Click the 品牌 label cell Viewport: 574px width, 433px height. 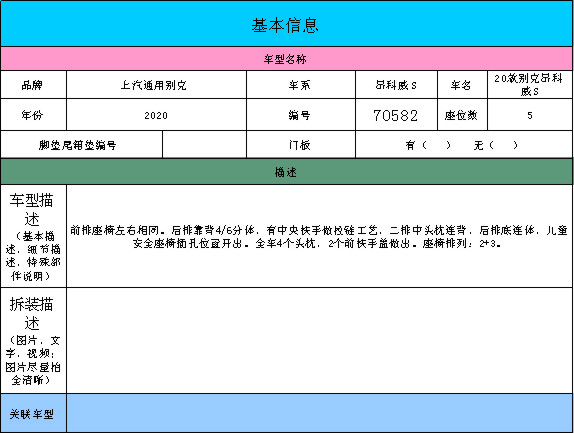point(33,85)
